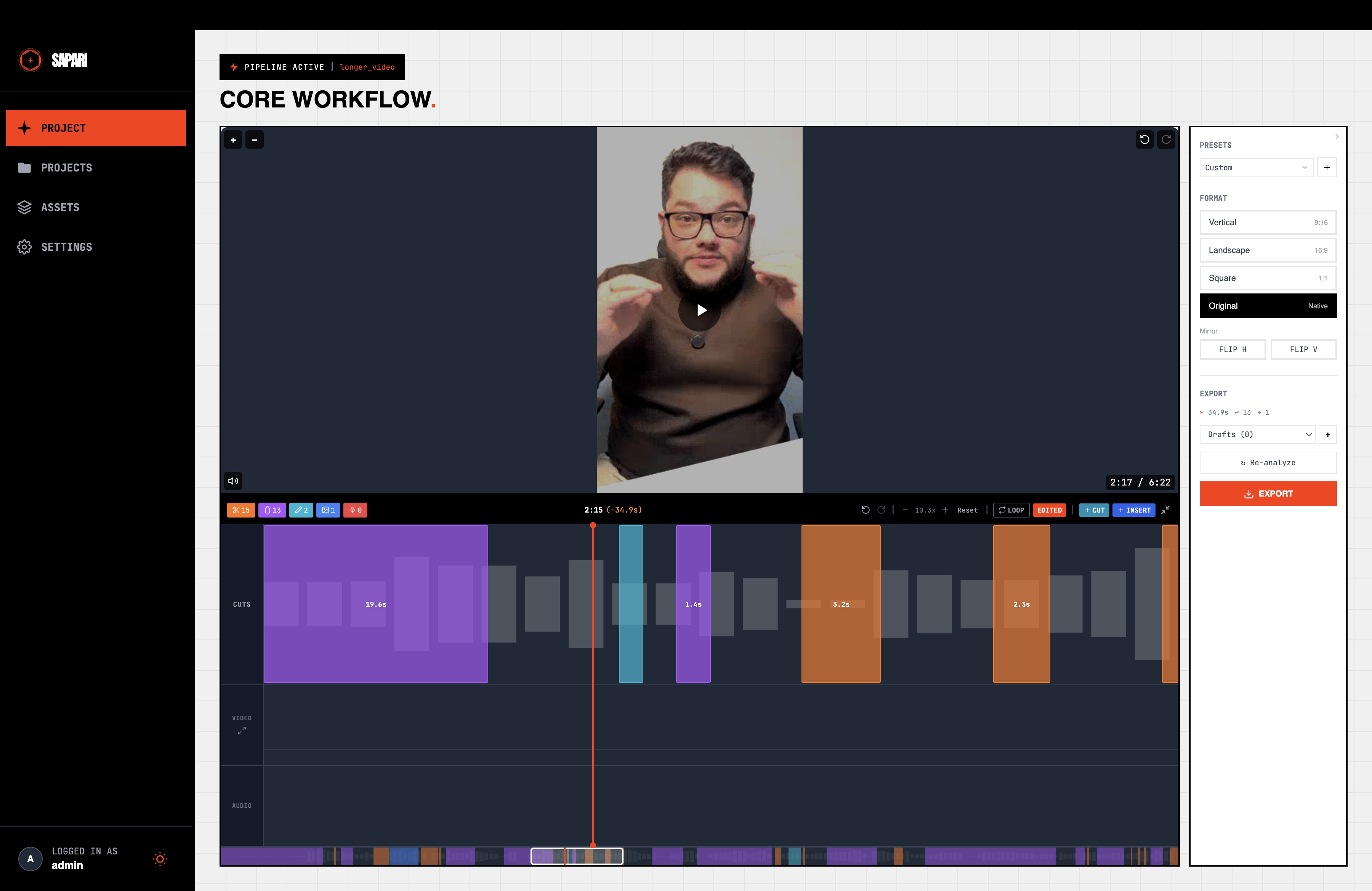This screenshot has height=891, width=1372.
Task: Click the minimap viewport on bottom overview strip
Action: (577, 856)
